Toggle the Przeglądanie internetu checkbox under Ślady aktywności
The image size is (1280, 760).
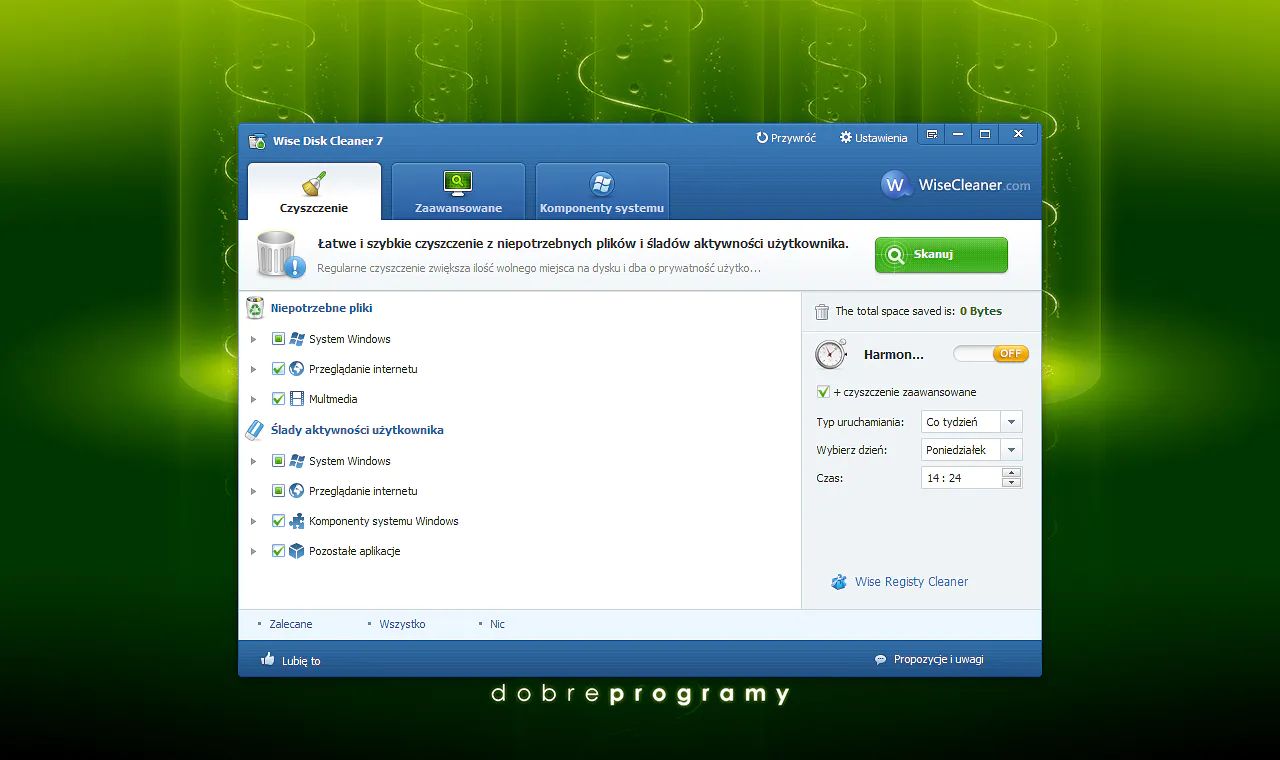click(279, 491)
